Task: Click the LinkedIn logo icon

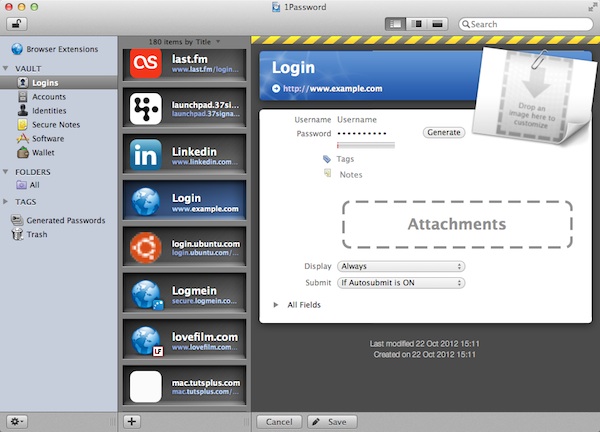Action: (x=145, y=155)
